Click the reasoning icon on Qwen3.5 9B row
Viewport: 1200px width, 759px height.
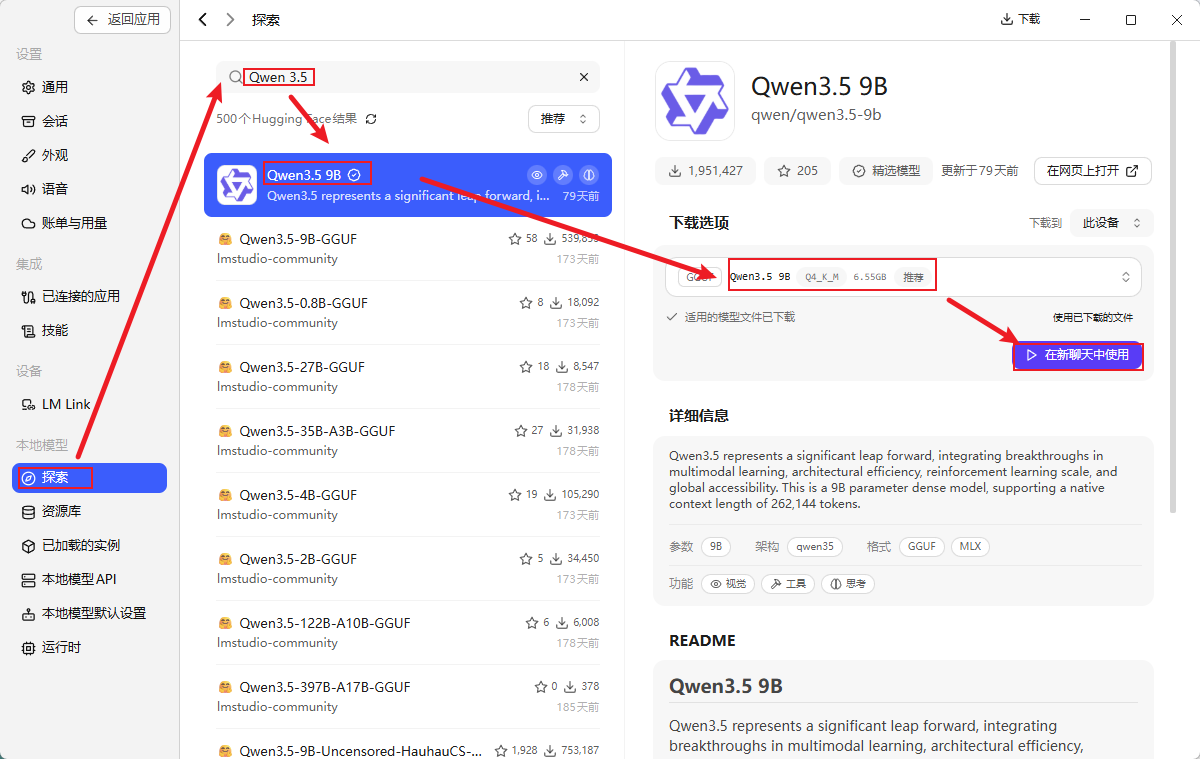tap(589, 175)
